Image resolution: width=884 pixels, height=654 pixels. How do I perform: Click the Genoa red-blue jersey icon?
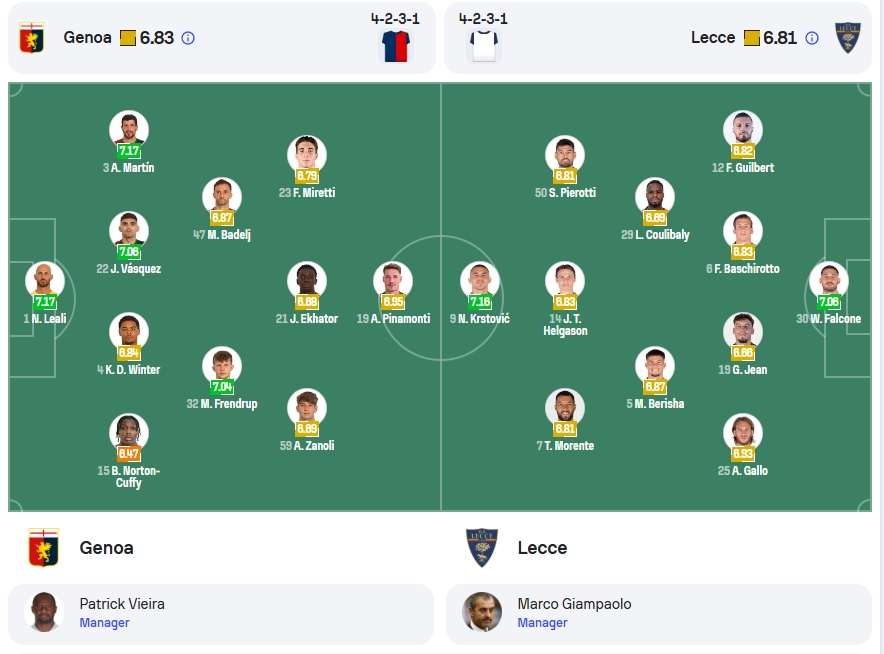[x=395, y=46]
